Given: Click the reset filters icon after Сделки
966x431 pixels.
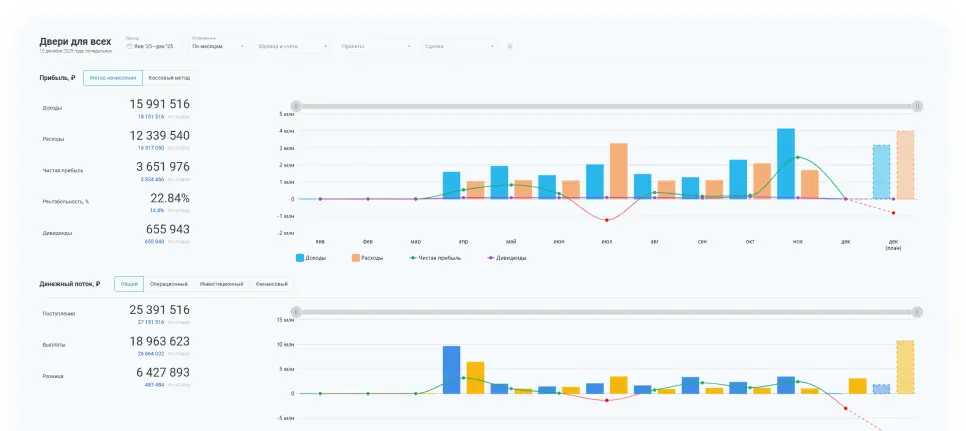Looking at the screenshot, I should tap(510, 46).
